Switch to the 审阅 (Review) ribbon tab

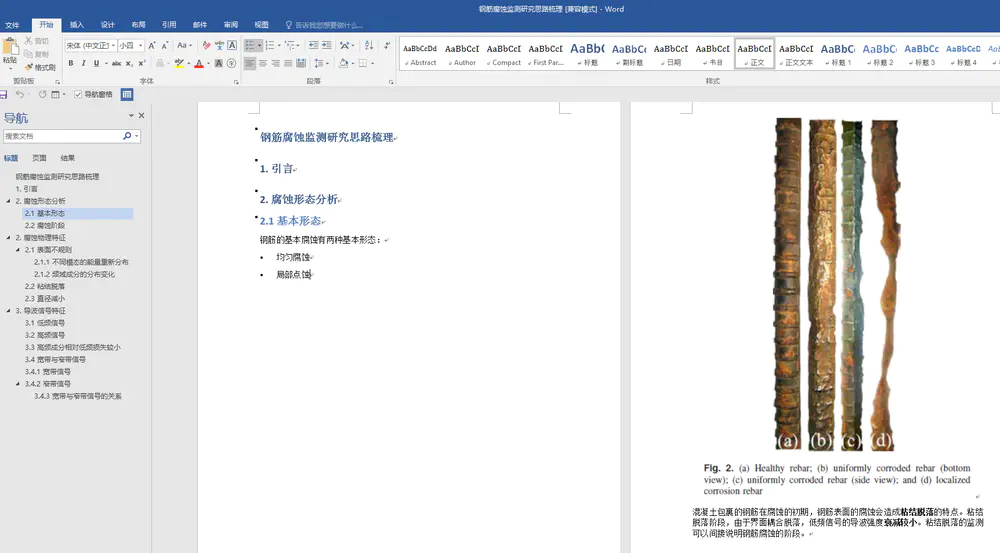point(231,25)
